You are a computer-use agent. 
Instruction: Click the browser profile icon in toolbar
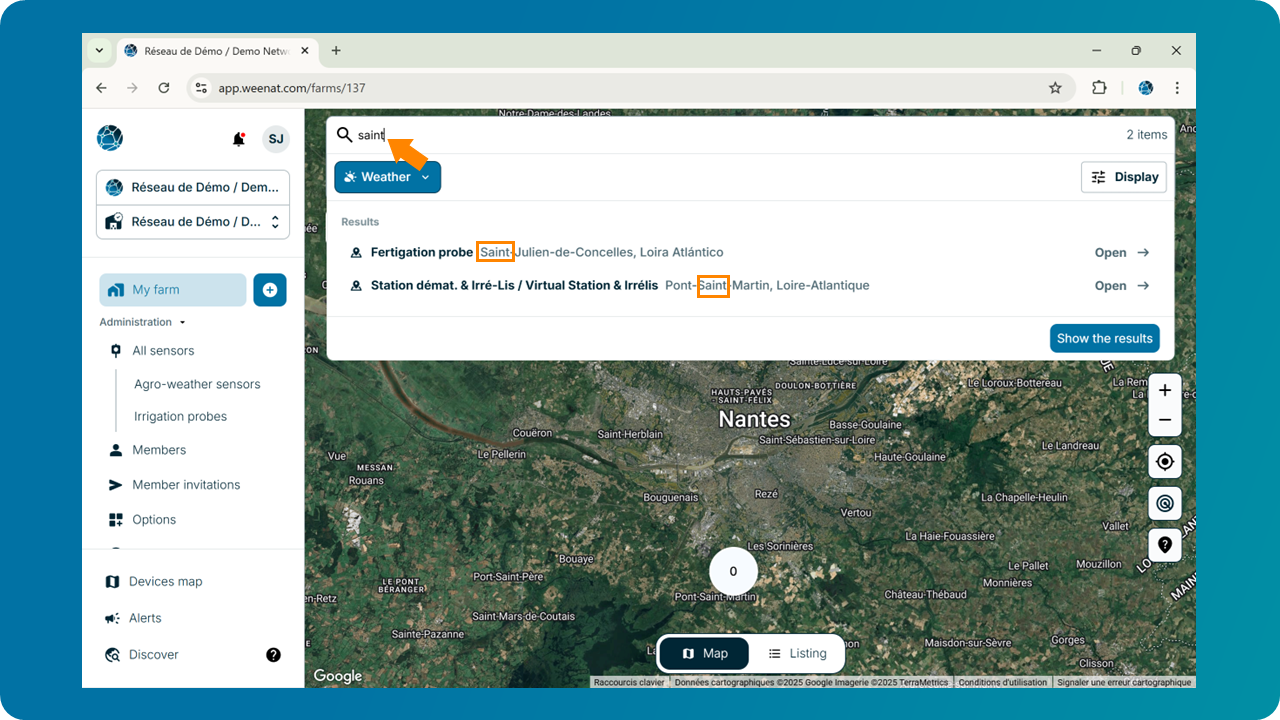[x=1146, y=88]
